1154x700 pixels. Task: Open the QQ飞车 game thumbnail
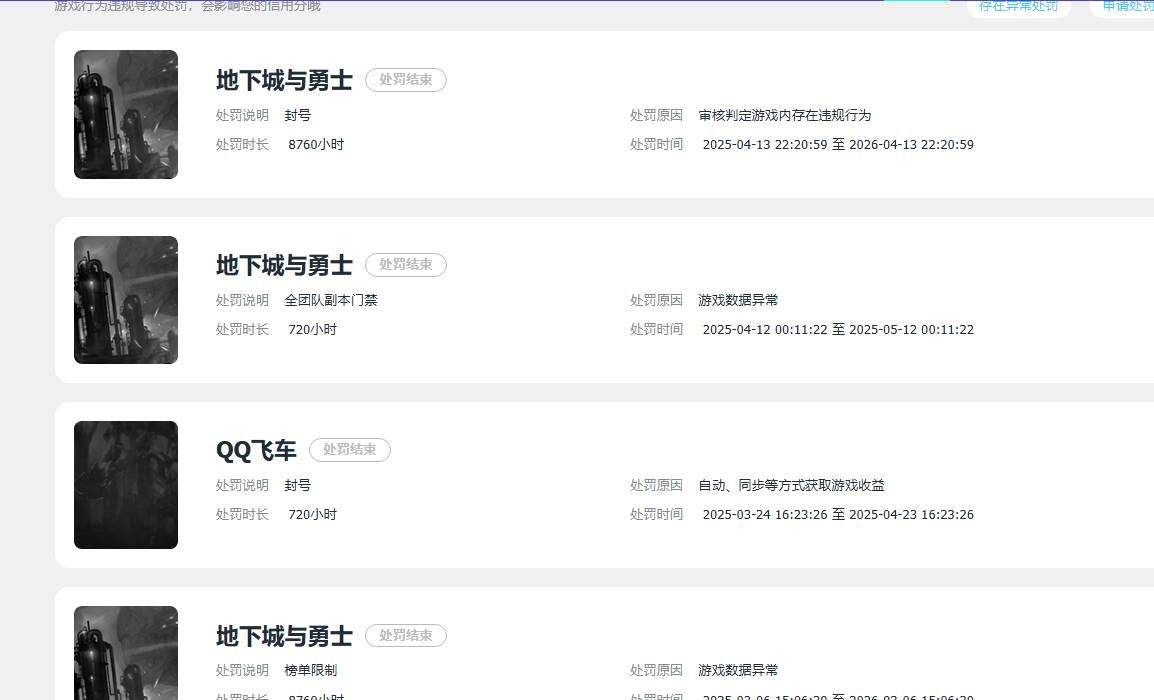click(126, 484)
